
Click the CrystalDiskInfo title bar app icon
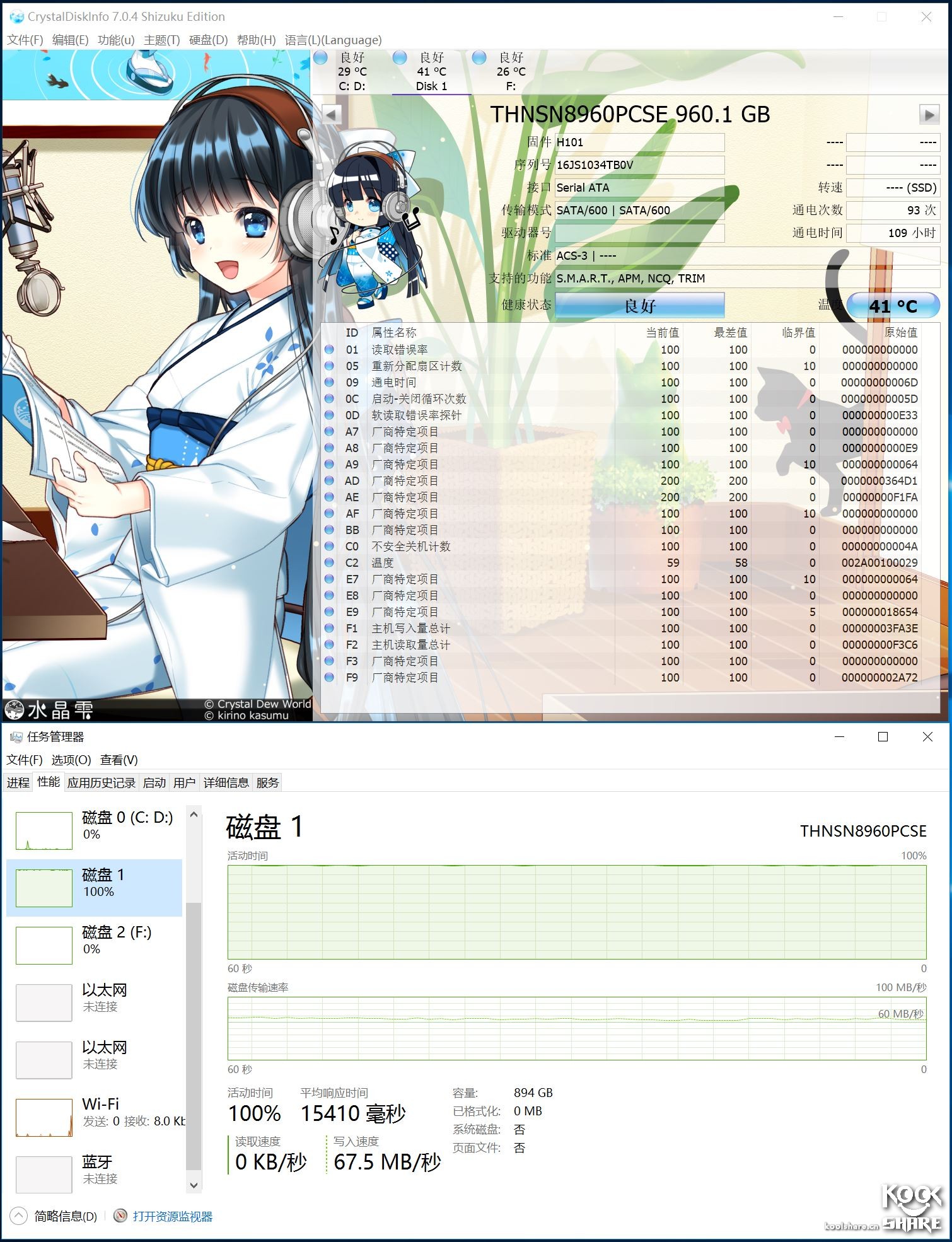coord(16,17)
